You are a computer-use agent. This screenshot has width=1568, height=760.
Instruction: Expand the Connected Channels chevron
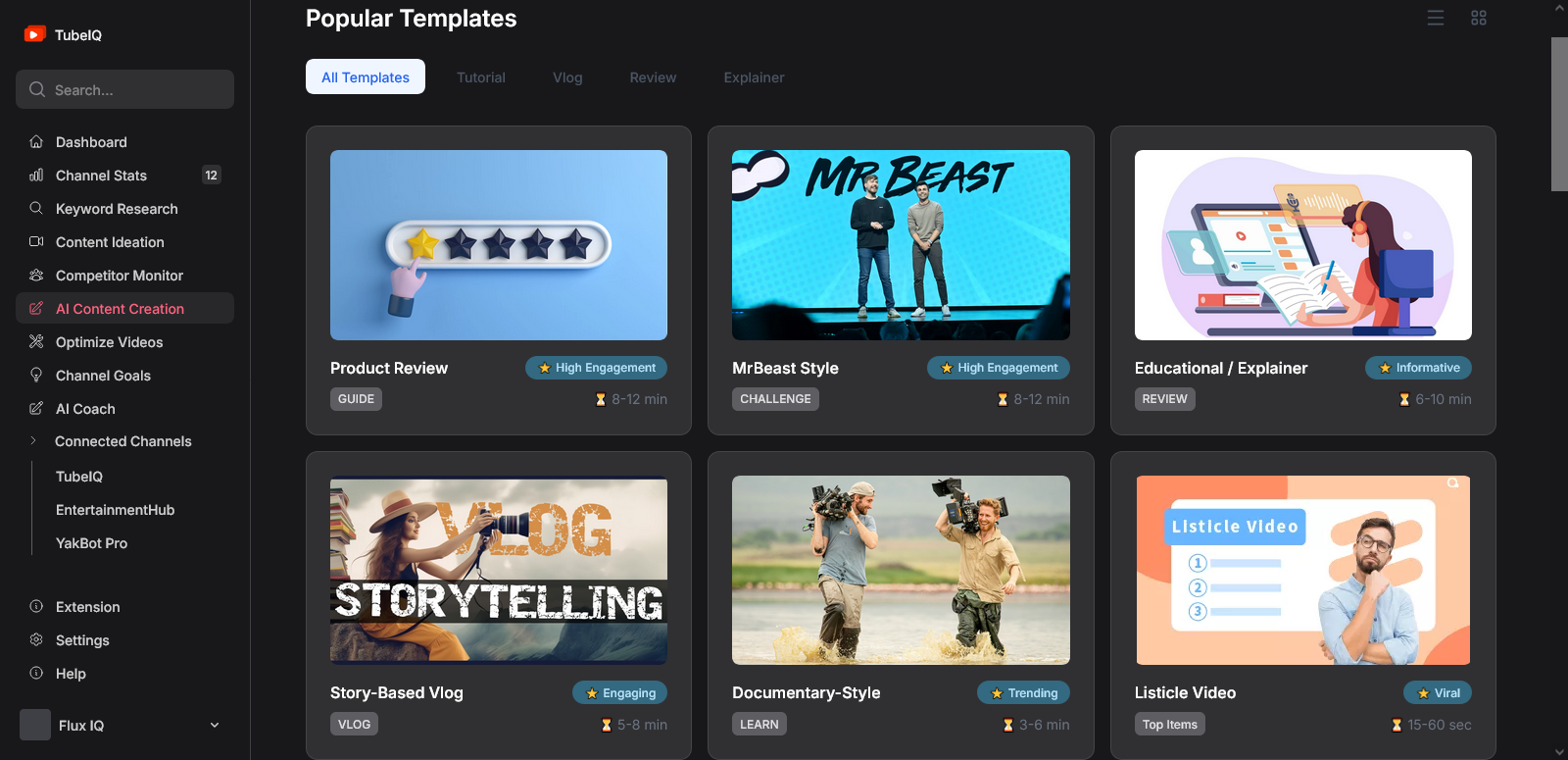tap(33, 440)
